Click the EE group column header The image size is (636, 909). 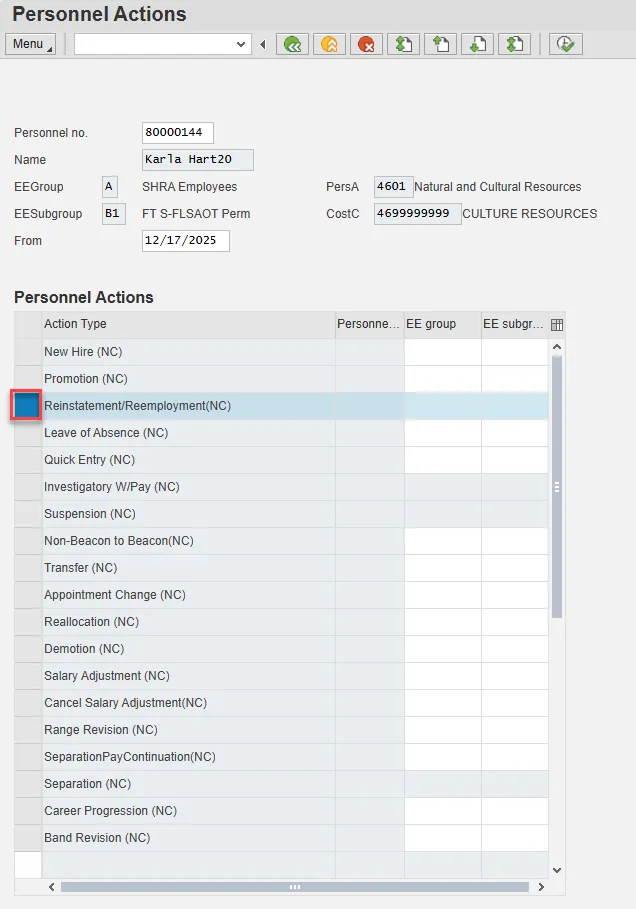442,324
